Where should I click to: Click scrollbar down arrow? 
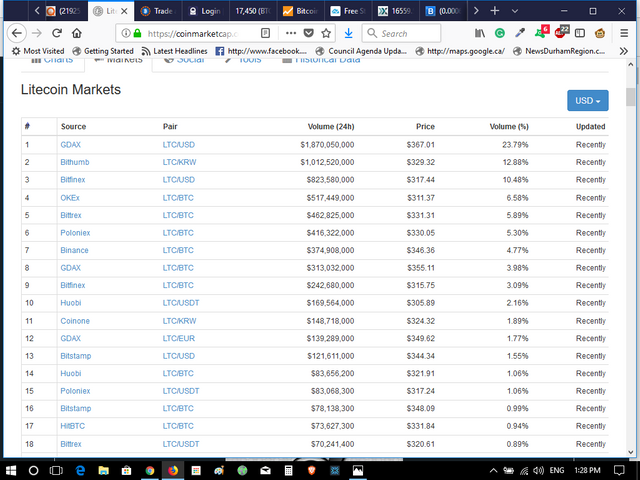(x=631, y=452)
